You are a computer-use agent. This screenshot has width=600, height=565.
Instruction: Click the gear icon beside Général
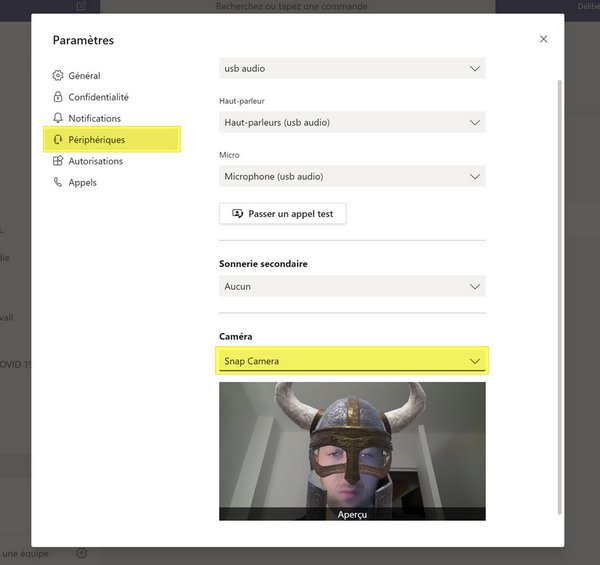(58, 76)
